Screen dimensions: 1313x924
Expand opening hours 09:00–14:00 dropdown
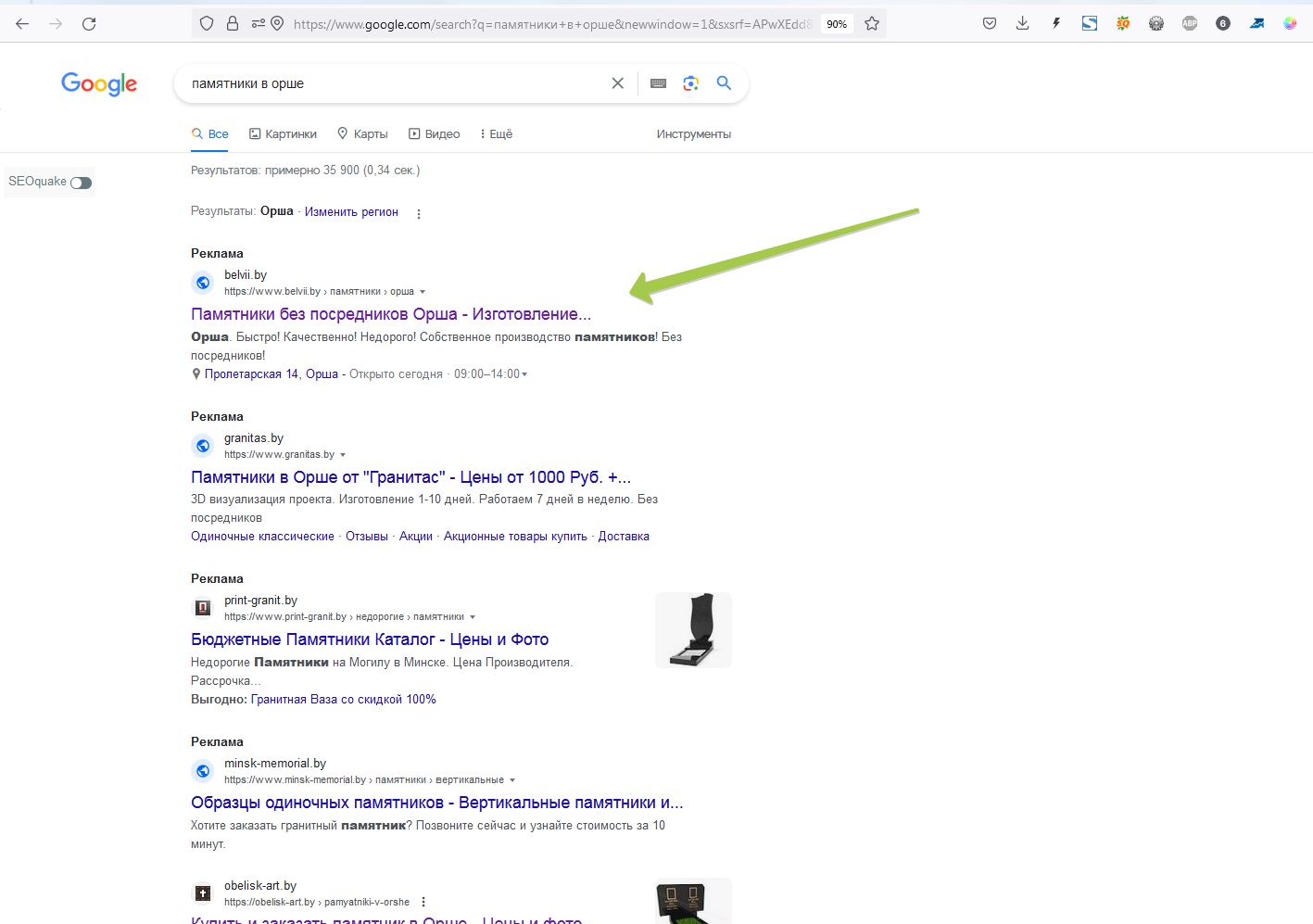coord(524,374)
